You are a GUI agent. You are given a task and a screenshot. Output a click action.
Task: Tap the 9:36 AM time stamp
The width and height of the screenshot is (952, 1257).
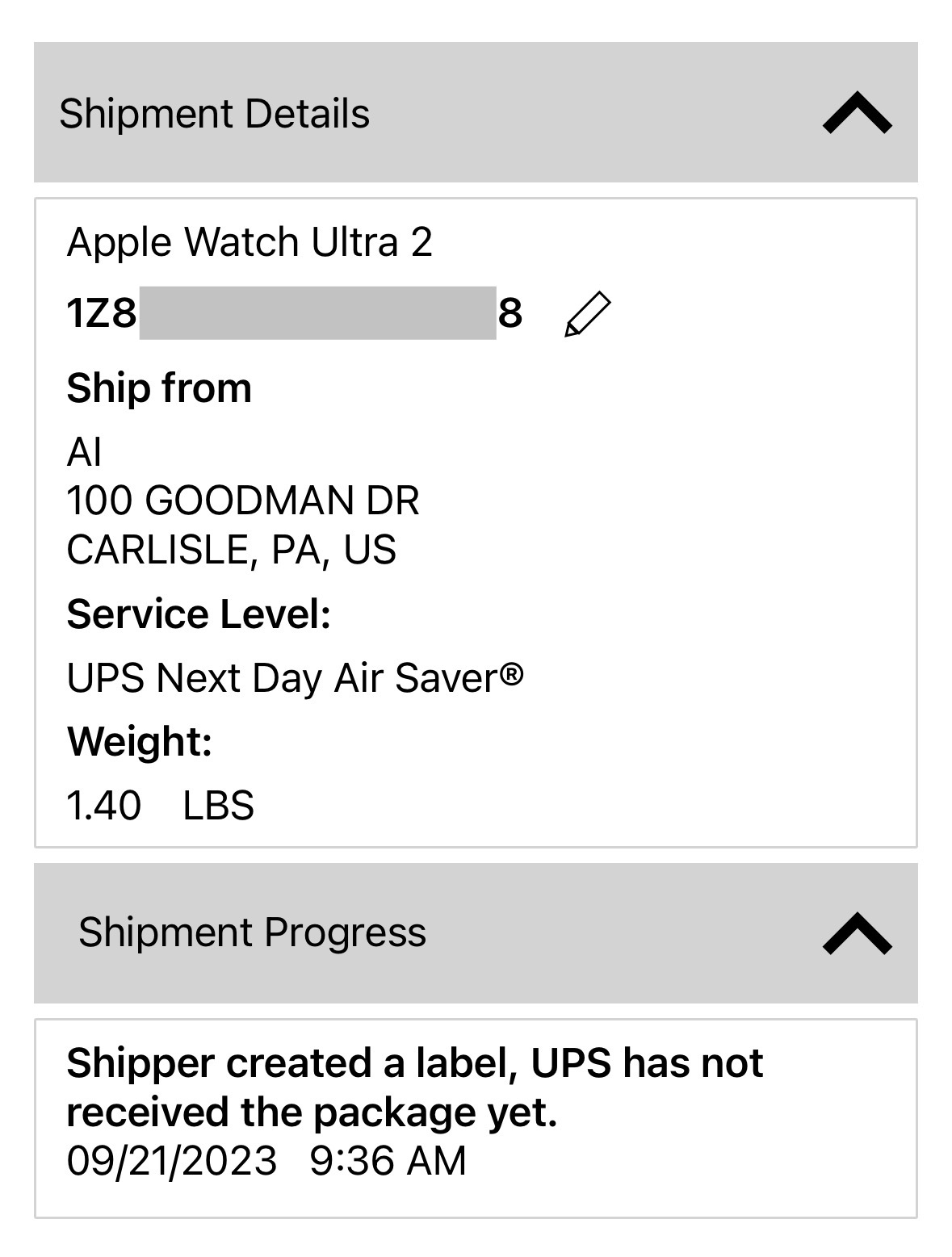coord(388,1161)
